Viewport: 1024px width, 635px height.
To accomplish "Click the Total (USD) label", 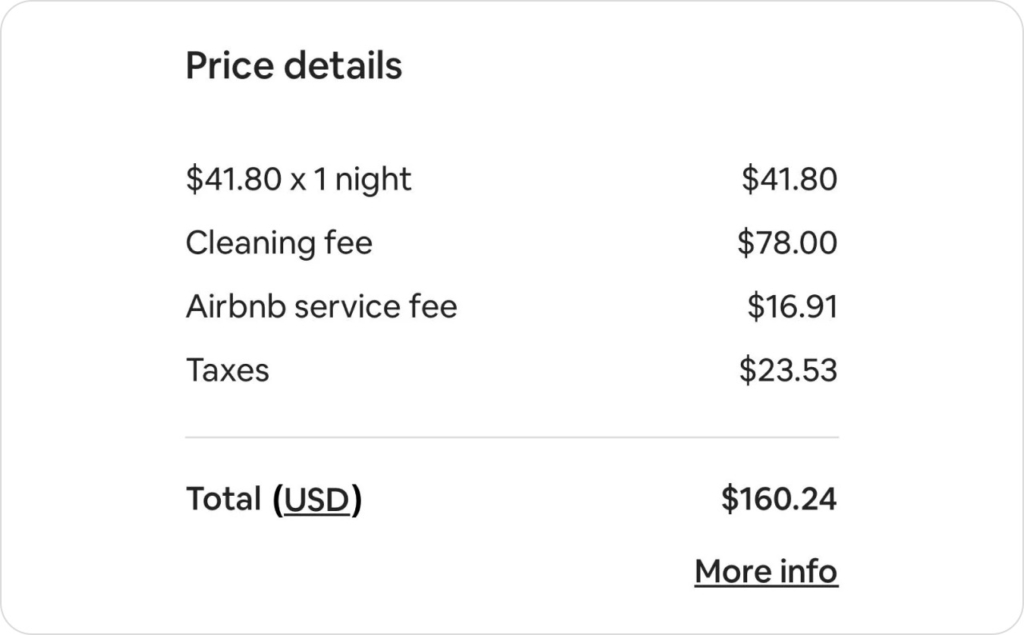I will [x=273, y=499].
